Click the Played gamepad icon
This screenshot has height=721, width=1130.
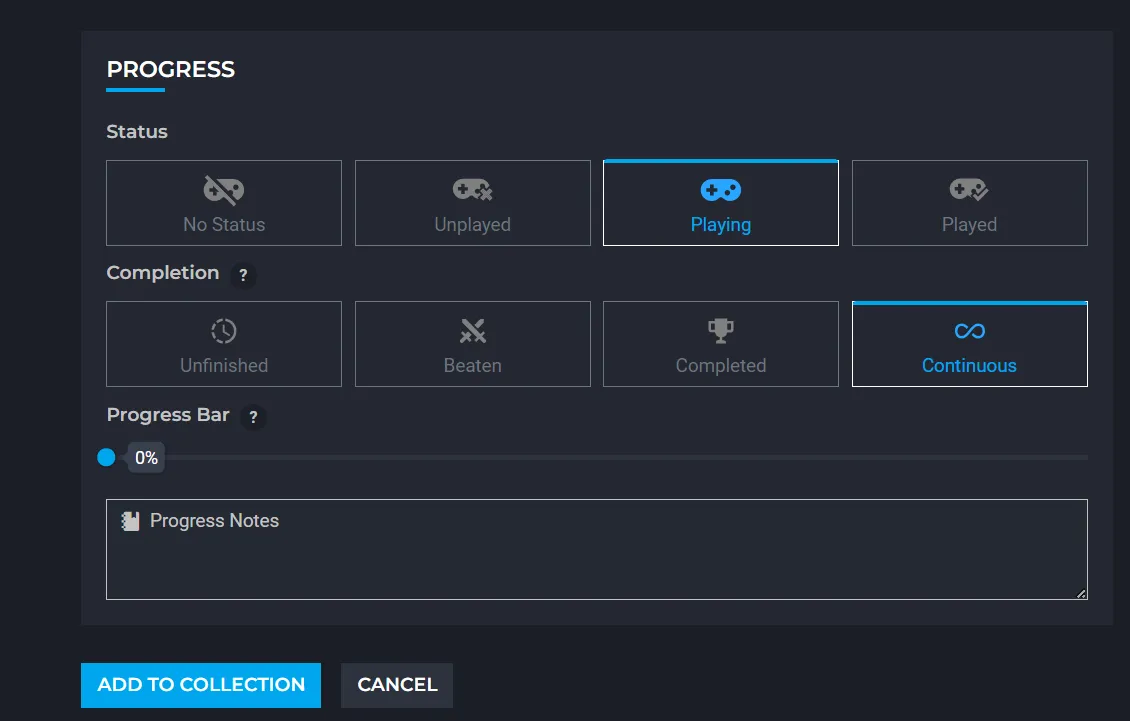tap(968, 189)
